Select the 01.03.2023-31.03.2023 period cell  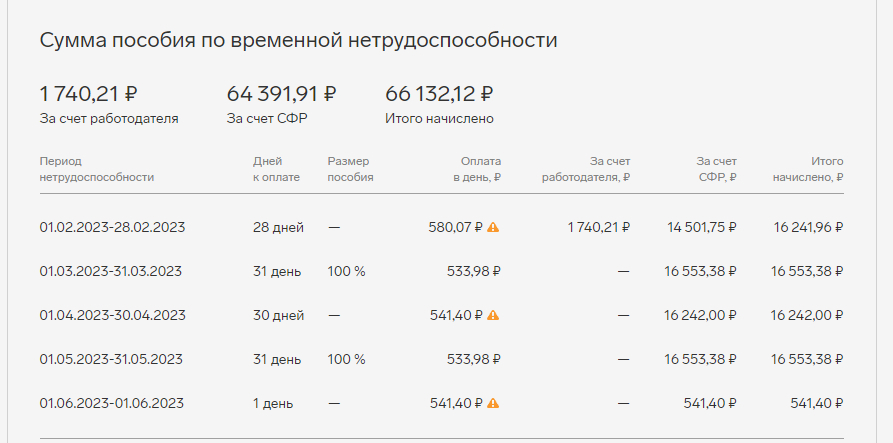[110, 271]
